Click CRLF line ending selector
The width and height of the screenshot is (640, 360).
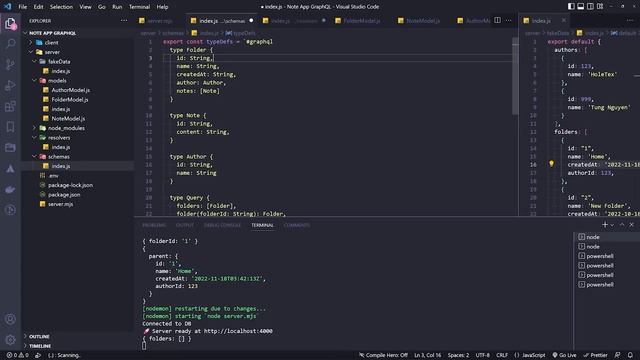pos(502,355)
